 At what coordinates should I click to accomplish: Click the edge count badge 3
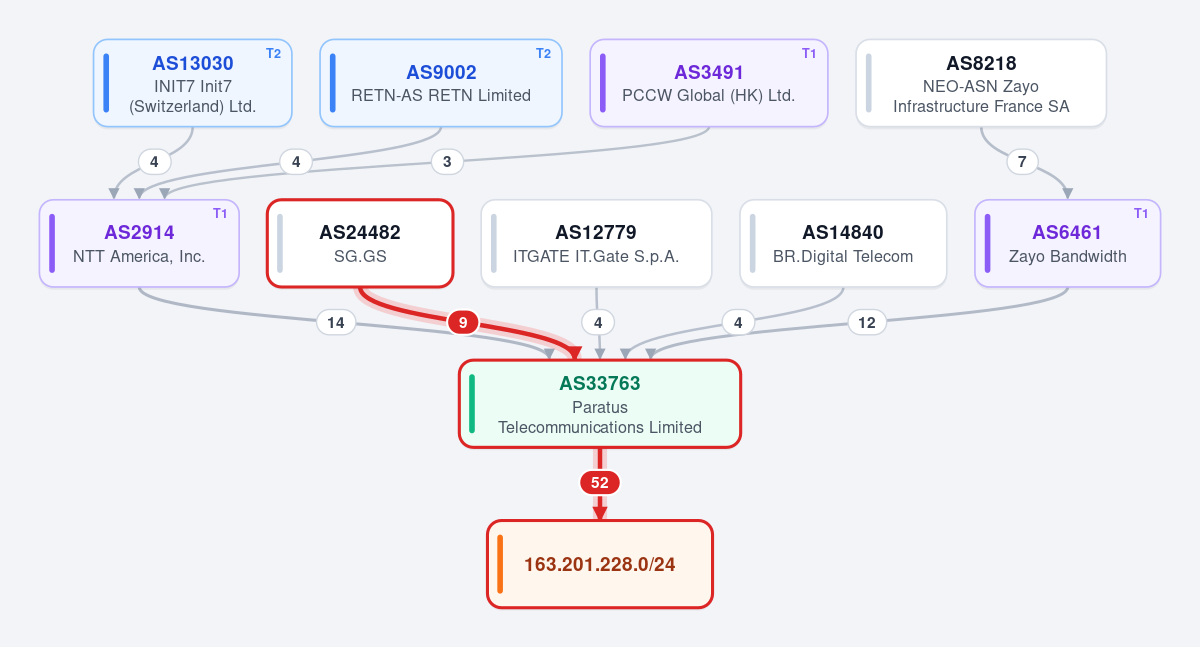(447, 161)
